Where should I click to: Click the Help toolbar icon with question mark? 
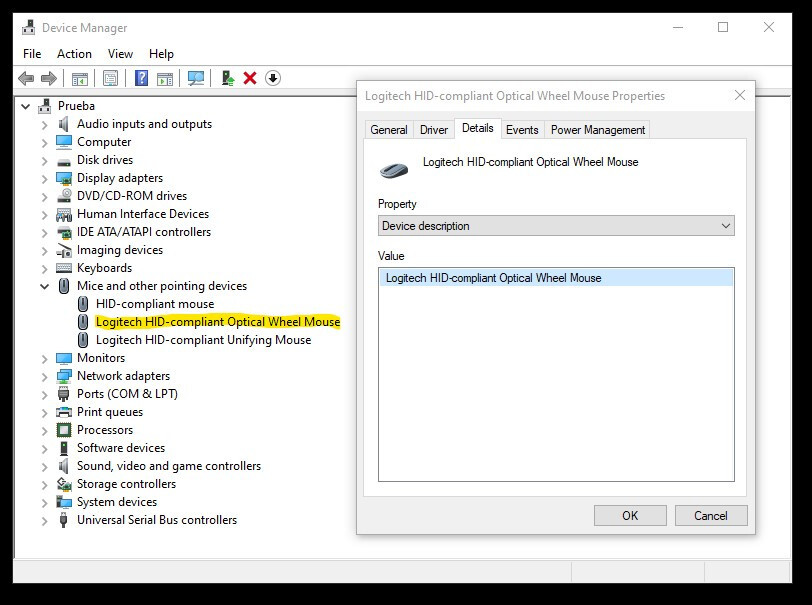141,78
